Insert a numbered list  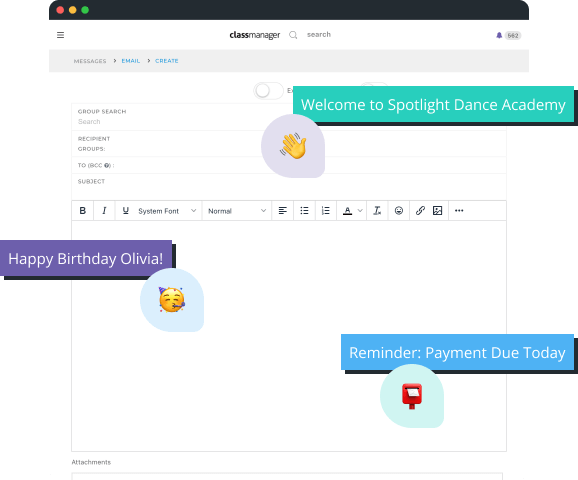[x=325, y=211]
